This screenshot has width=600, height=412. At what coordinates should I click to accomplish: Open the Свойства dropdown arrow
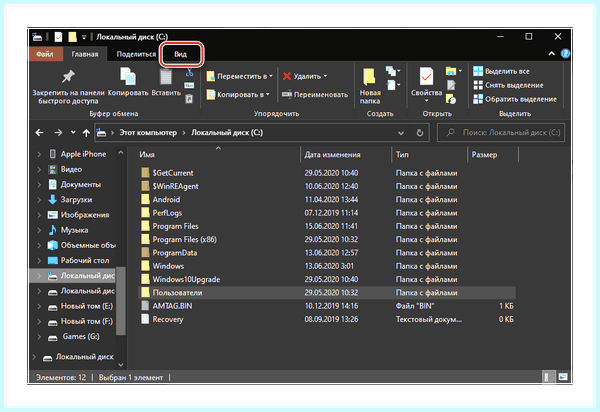(426, 101)
